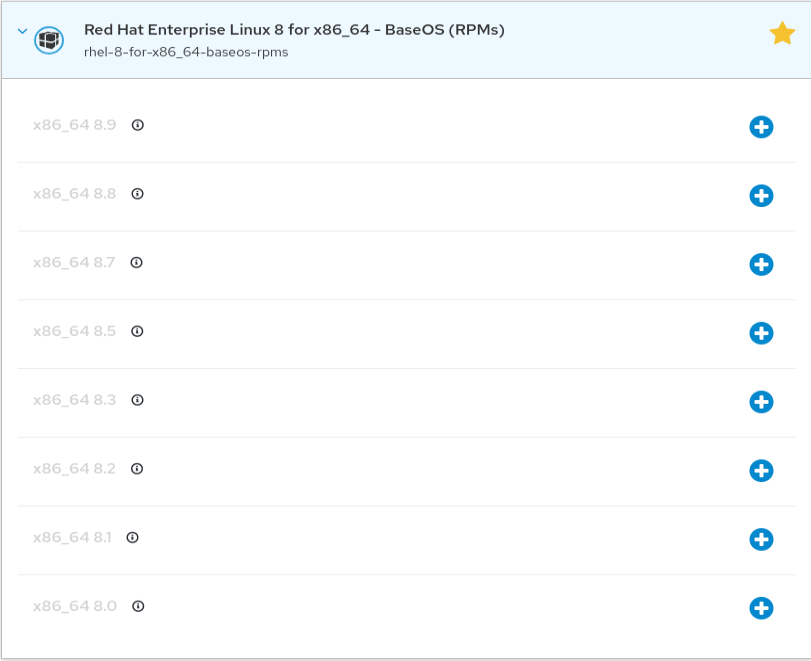Enable the x86_64 8.9 repository plus icon

[x=761, y=127]
